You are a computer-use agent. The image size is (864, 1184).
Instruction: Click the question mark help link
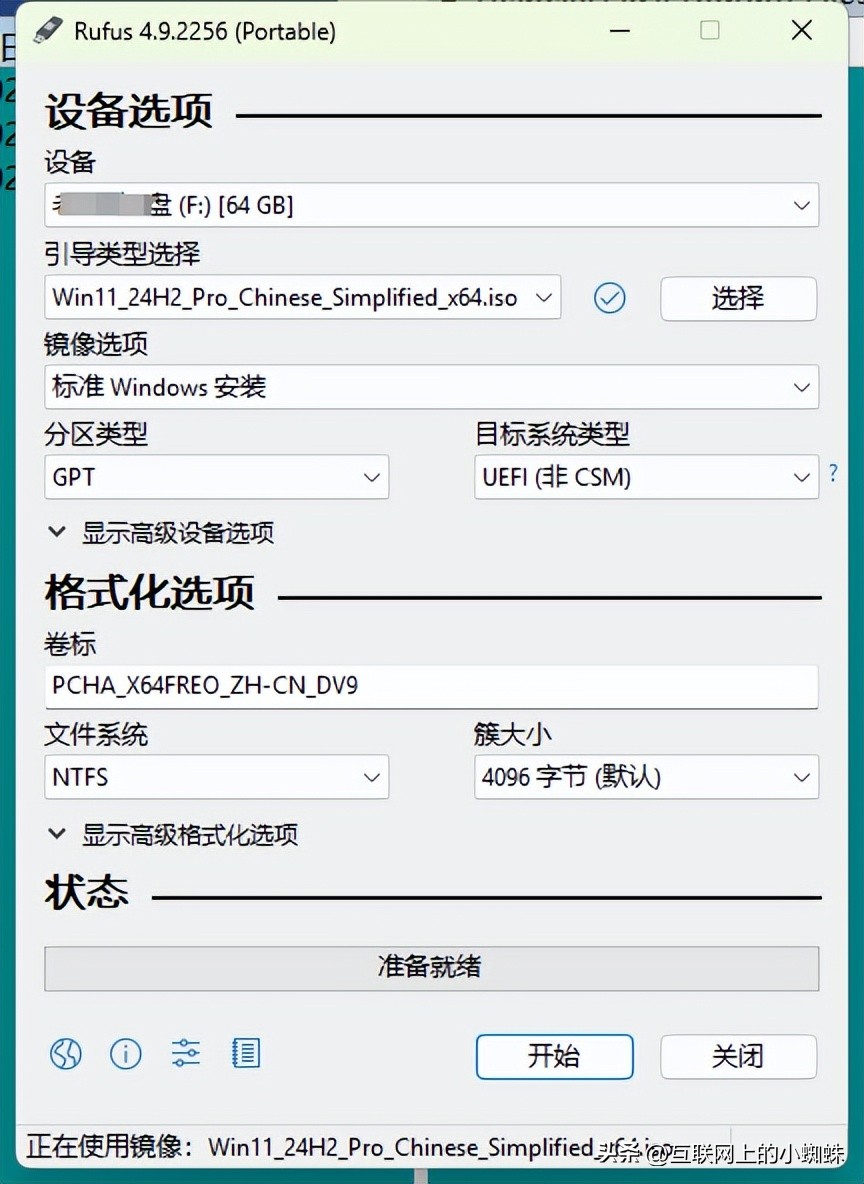click(x=833, y=474)
